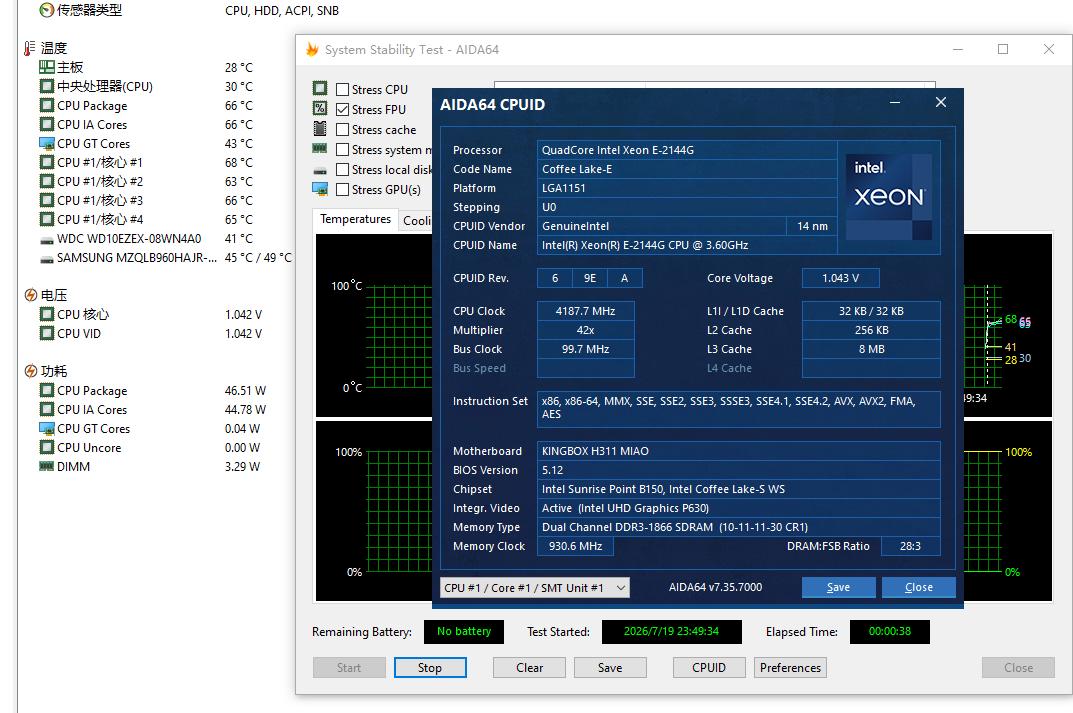
Task: Click the Stress local disks drive icon
Action: click(320, 170)
